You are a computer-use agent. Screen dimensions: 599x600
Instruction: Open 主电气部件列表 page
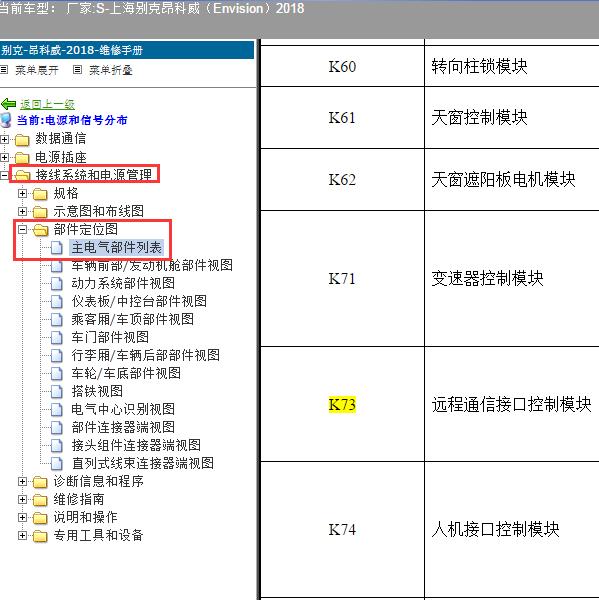116,248
